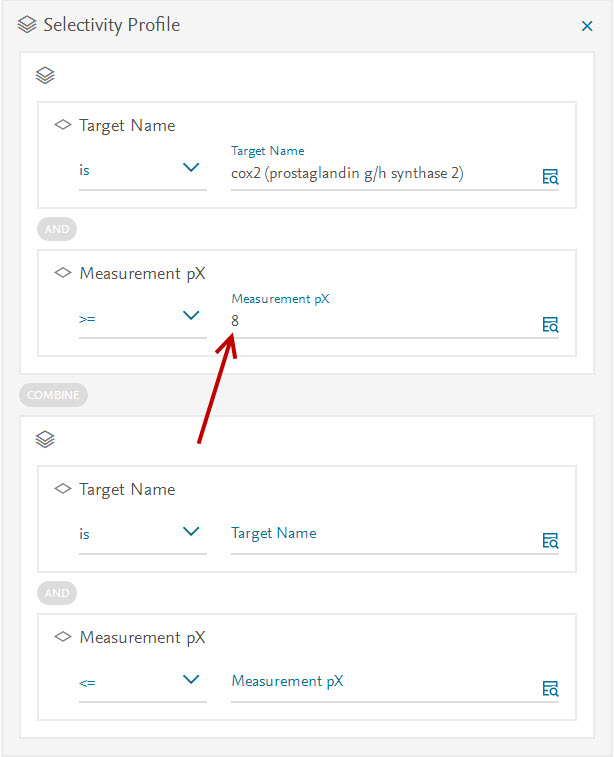This screenshot has width=614, height=757.
Task: Click the diamond icon beside bottom Measurement pX
Action: point(63,637)
